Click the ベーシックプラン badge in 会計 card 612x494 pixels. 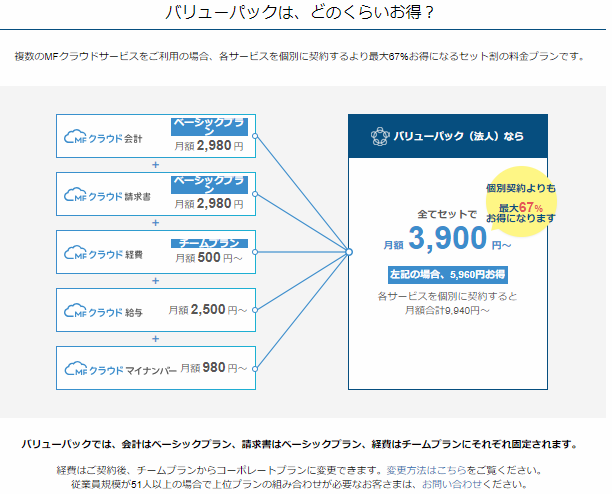coord(209,127)
